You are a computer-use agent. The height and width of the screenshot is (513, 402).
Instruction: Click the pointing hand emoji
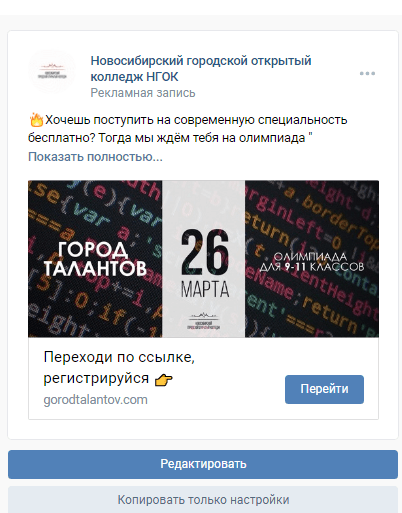(x=164, y=379)
